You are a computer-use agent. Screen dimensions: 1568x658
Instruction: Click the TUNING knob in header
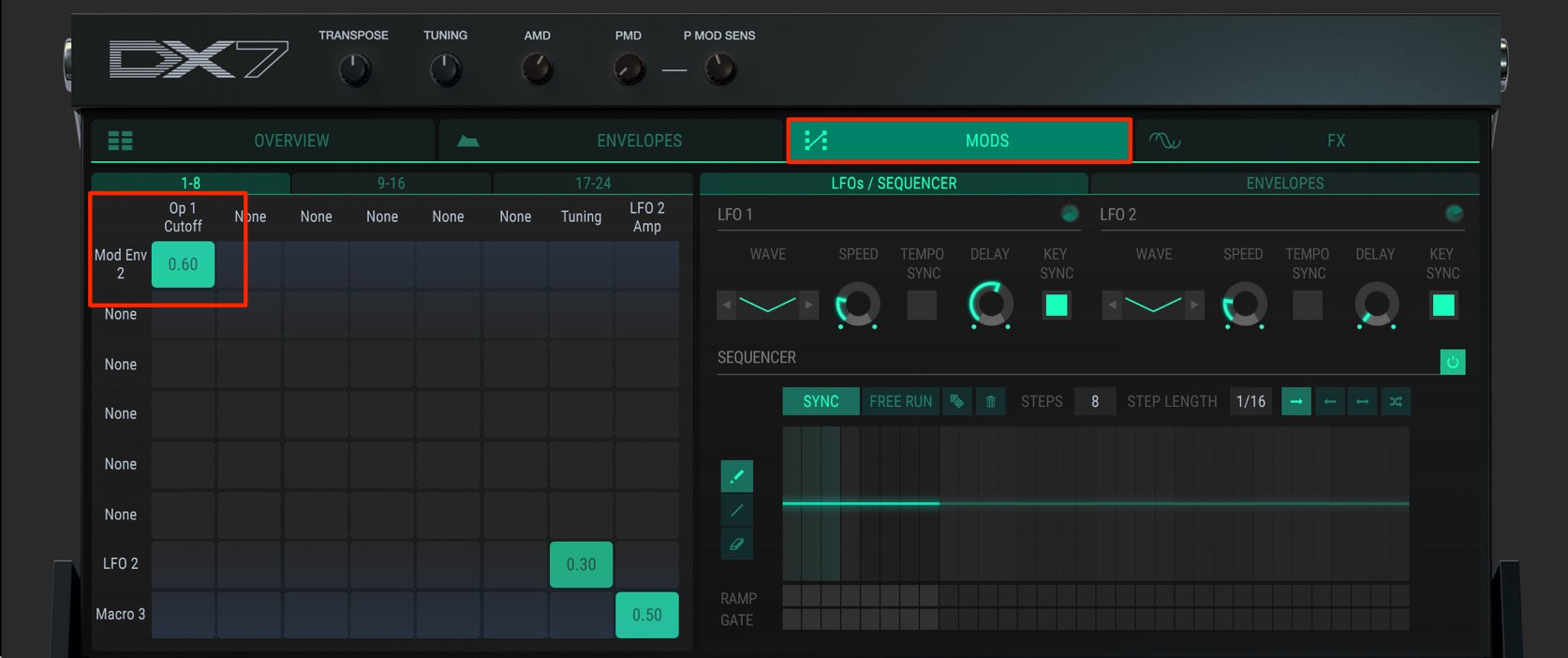point(446,69)
